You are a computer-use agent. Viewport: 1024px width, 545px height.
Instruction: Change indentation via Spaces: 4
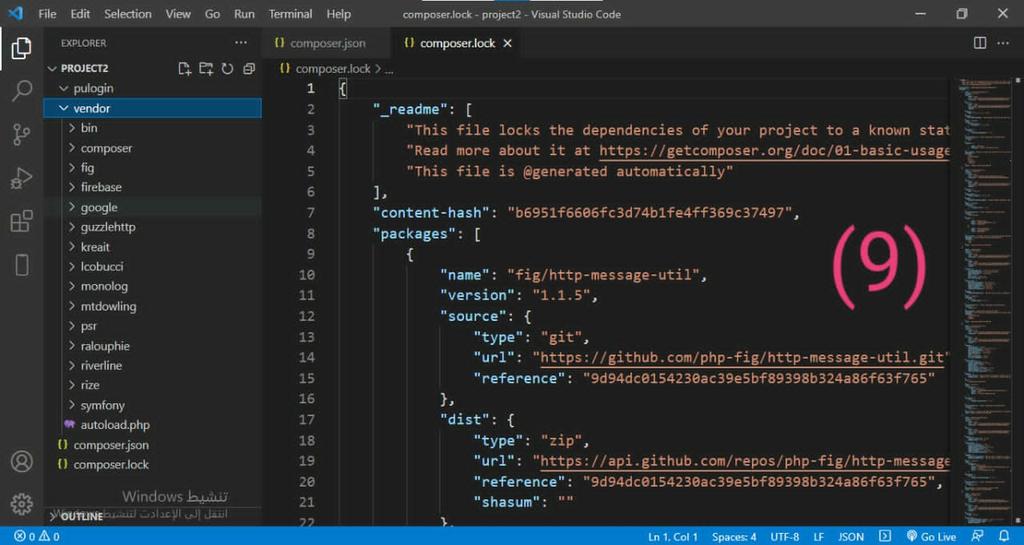[x=734, y=537]
